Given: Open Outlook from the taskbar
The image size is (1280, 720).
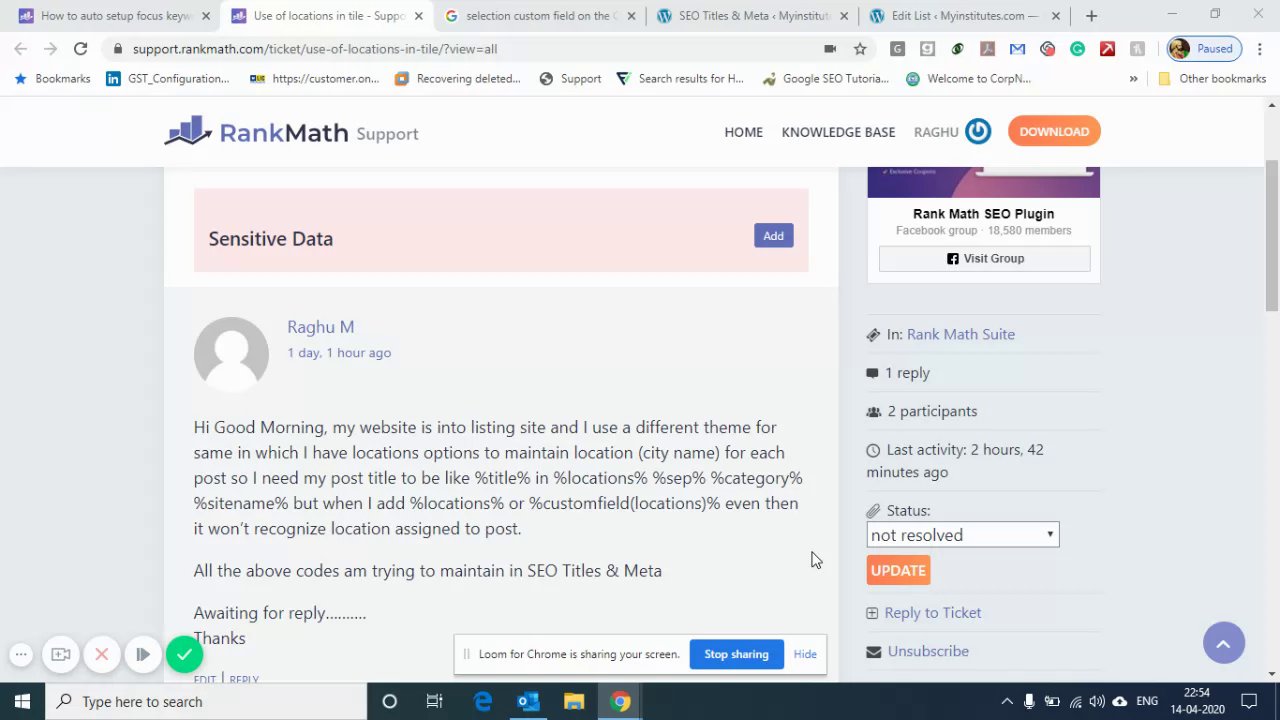Looking at the screenshot, I should tap(528, 702).
